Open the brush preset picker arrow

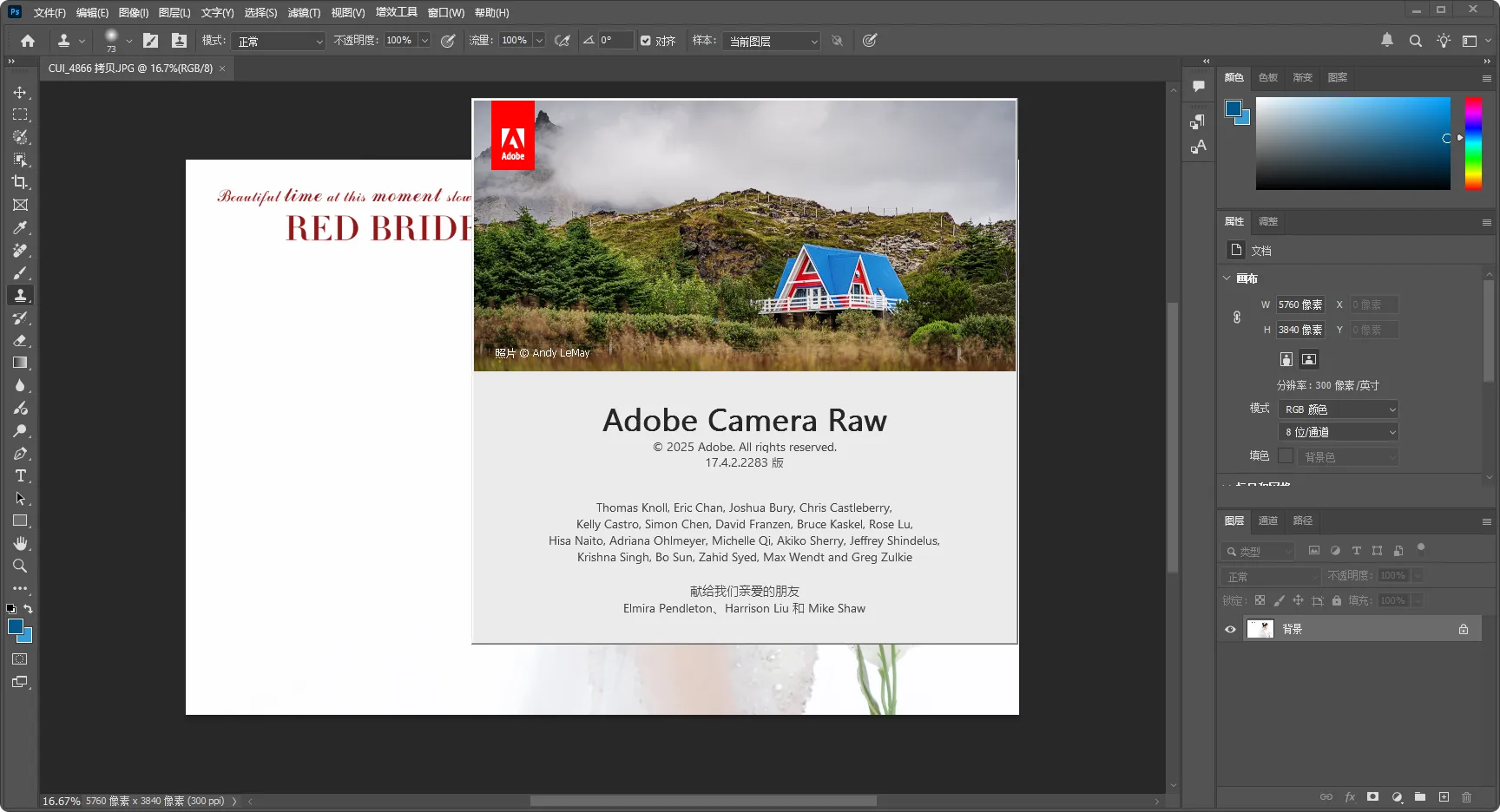129,41
